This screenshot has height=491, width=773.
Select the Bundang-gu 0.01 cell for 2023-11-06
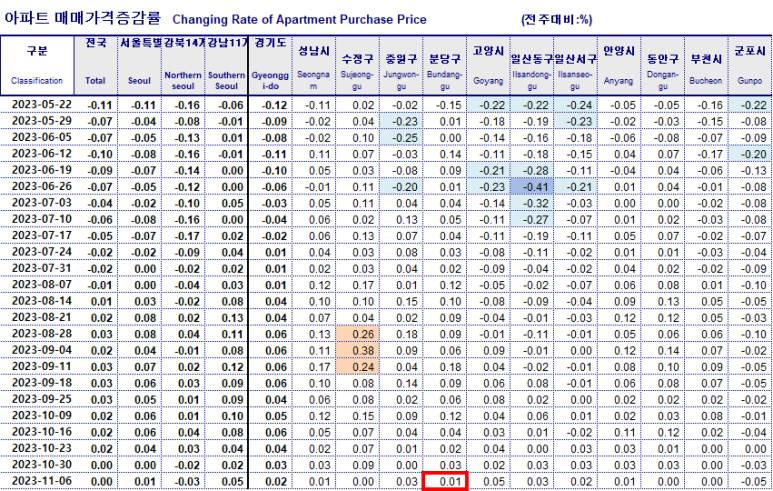click(x=445, y=481)
